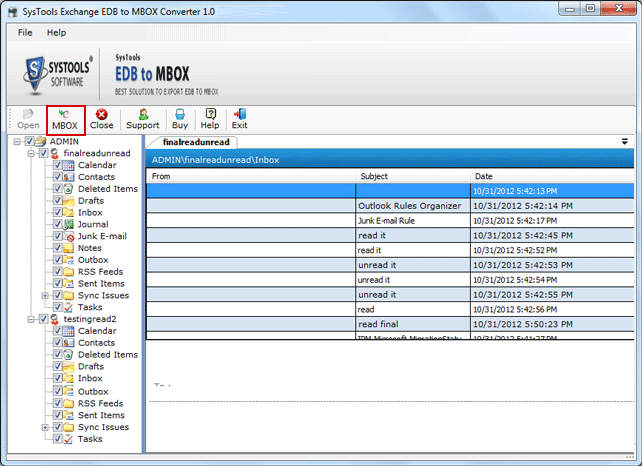642x466 pixels.
Task: Select the finalreadunread tab
Action: (196, 142)
